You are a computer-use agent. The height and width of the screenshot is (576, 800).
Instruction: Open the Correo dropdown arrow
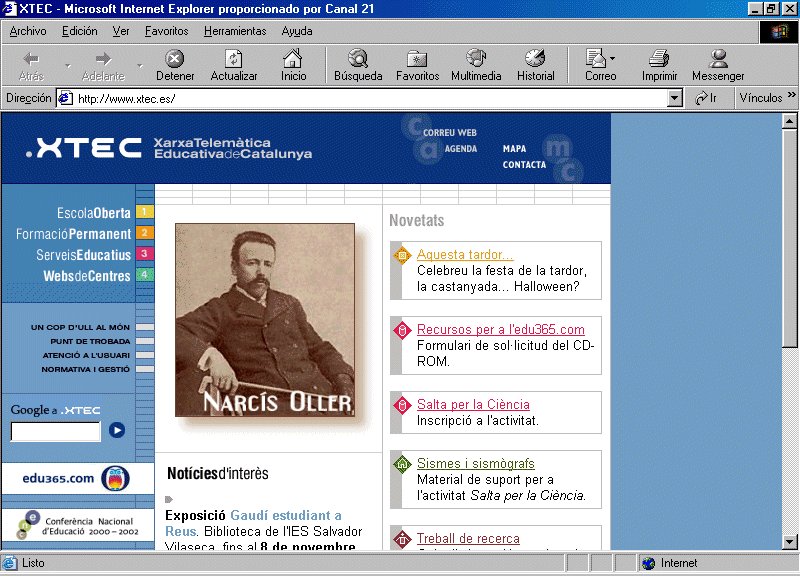point(612,59)
